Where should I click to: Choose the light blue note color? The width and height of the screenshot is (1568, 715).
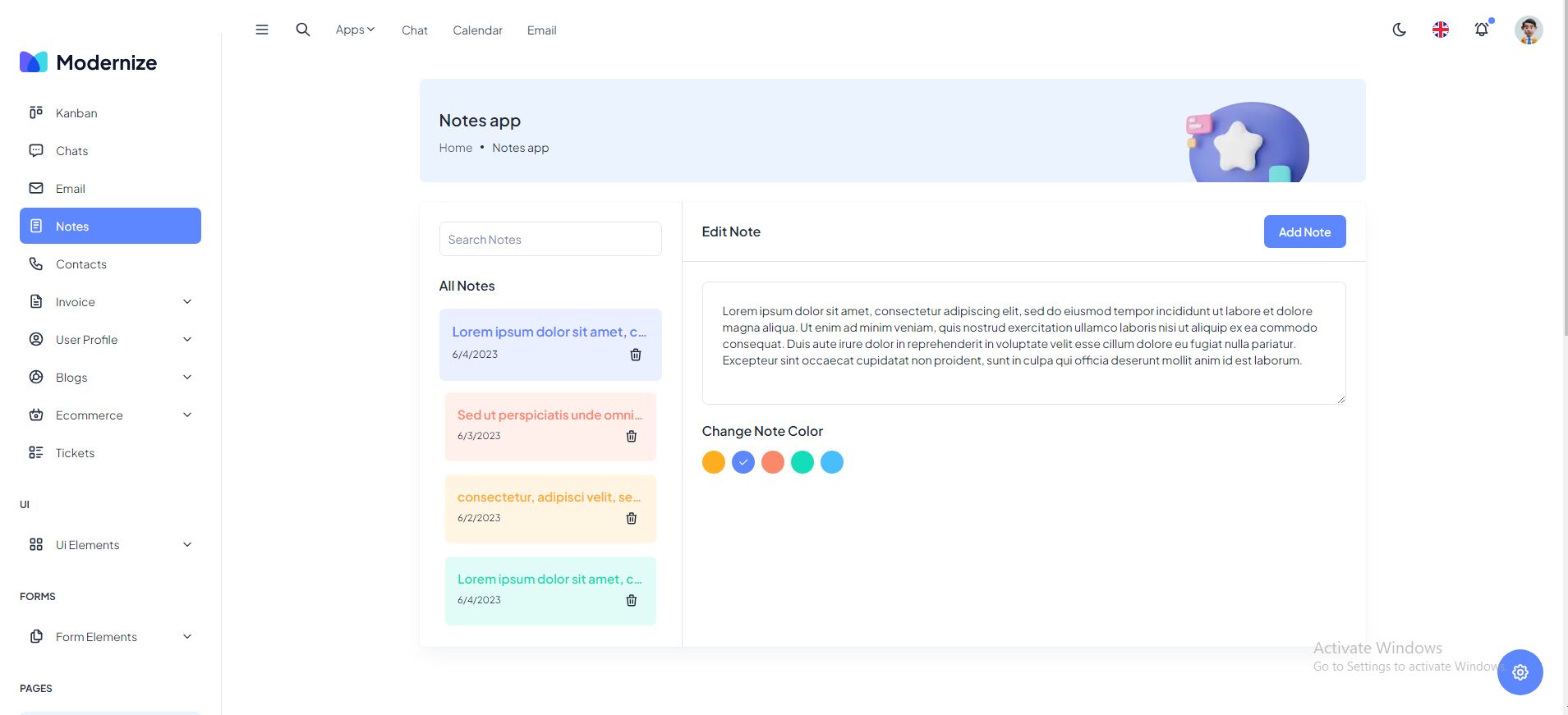(832, 462)
